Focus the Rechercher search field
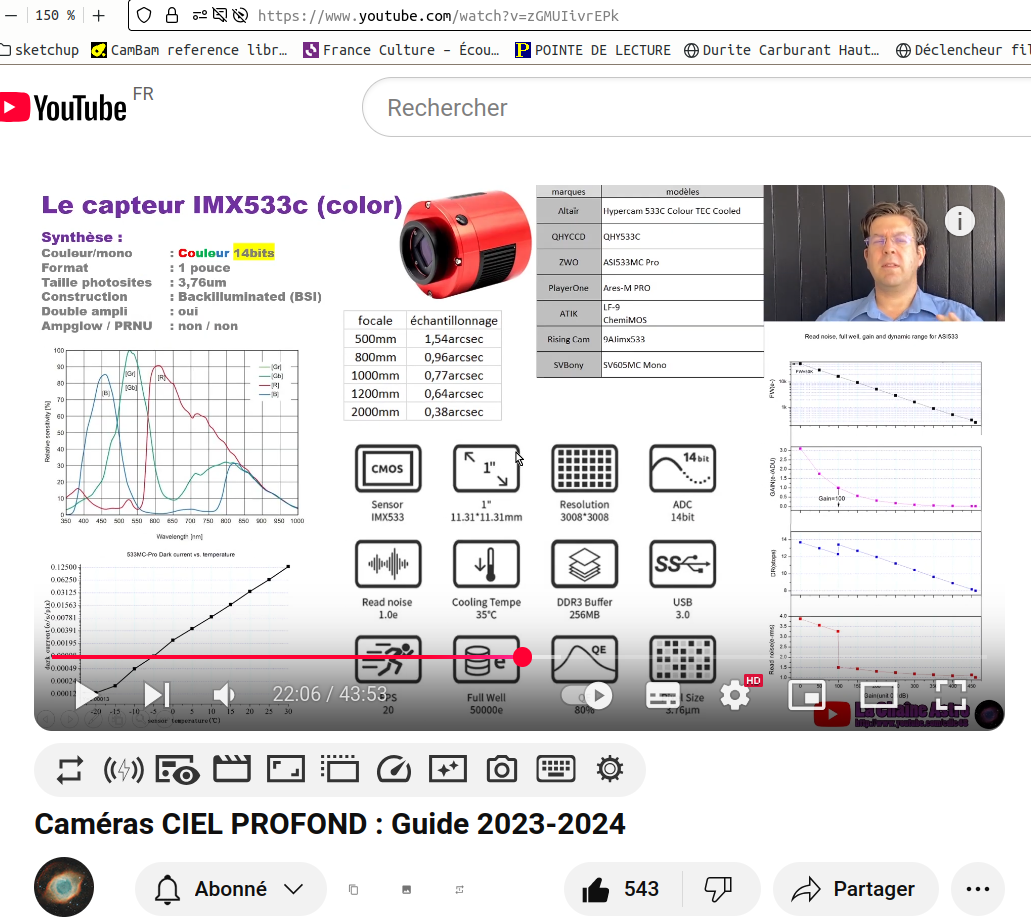 click(697, 107)
